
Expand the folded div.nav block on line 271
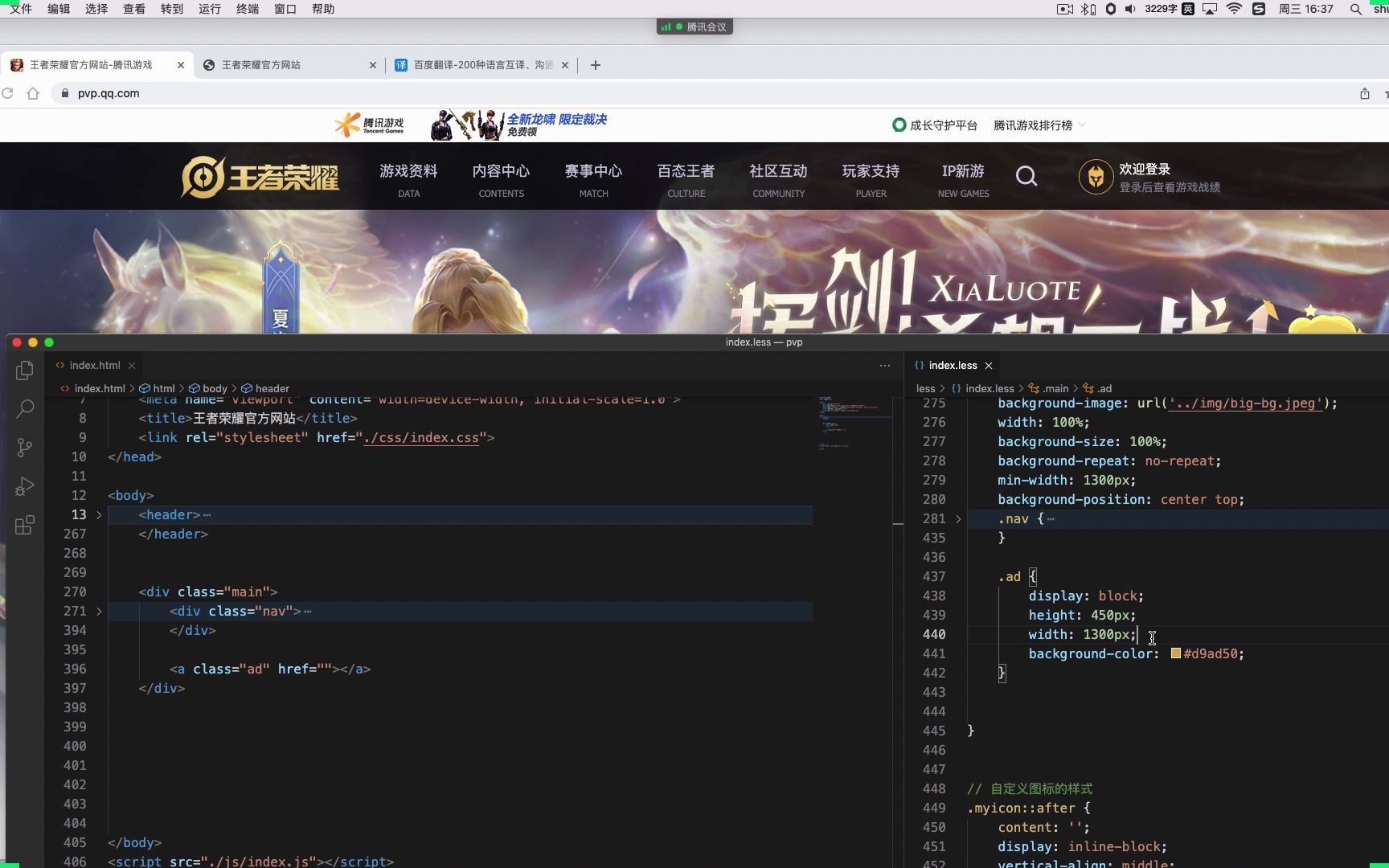100,611
